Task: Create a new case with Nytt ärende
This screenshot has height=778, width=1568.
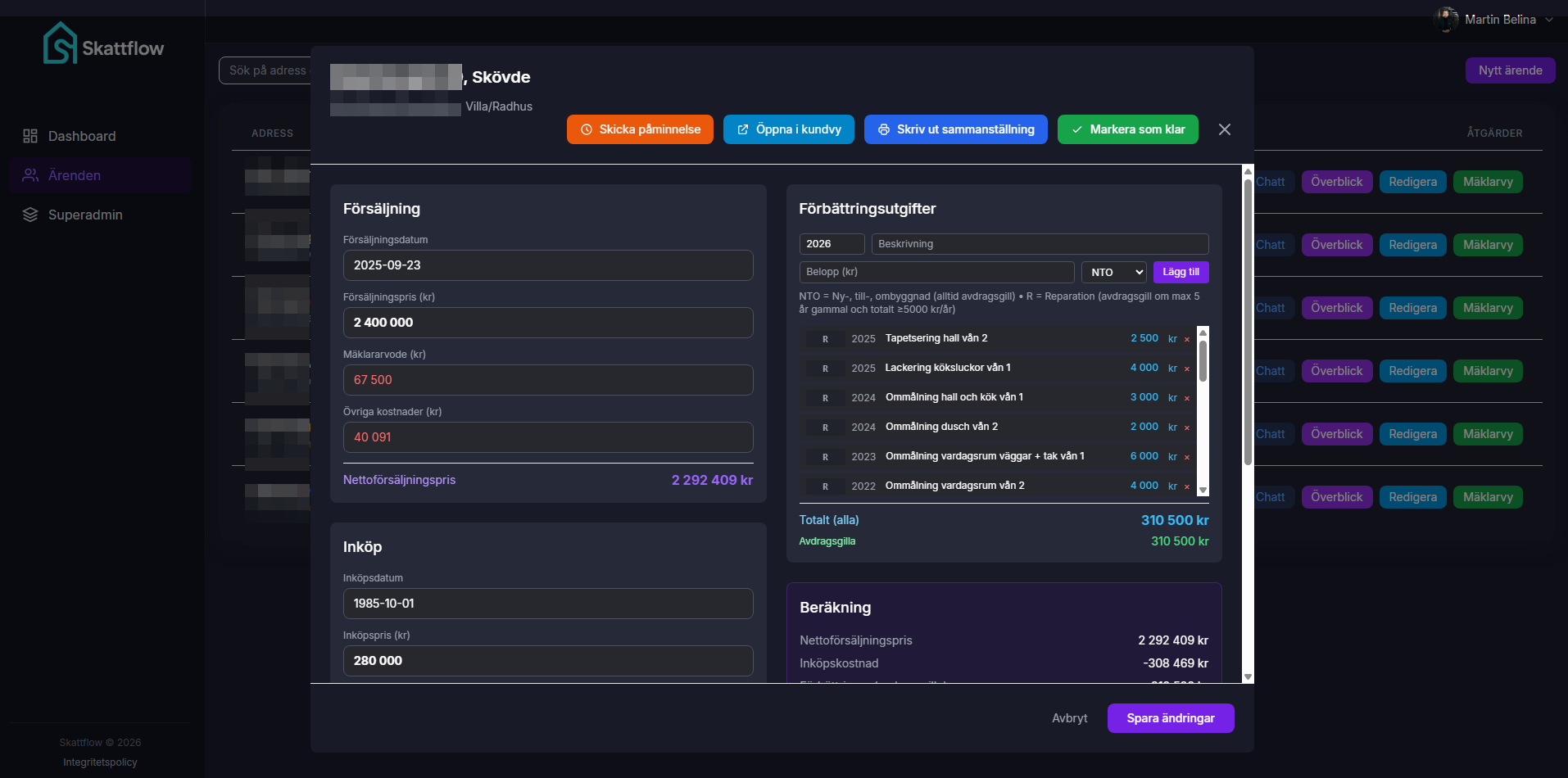Action: pyautogui.click(x=1510, y=70)
